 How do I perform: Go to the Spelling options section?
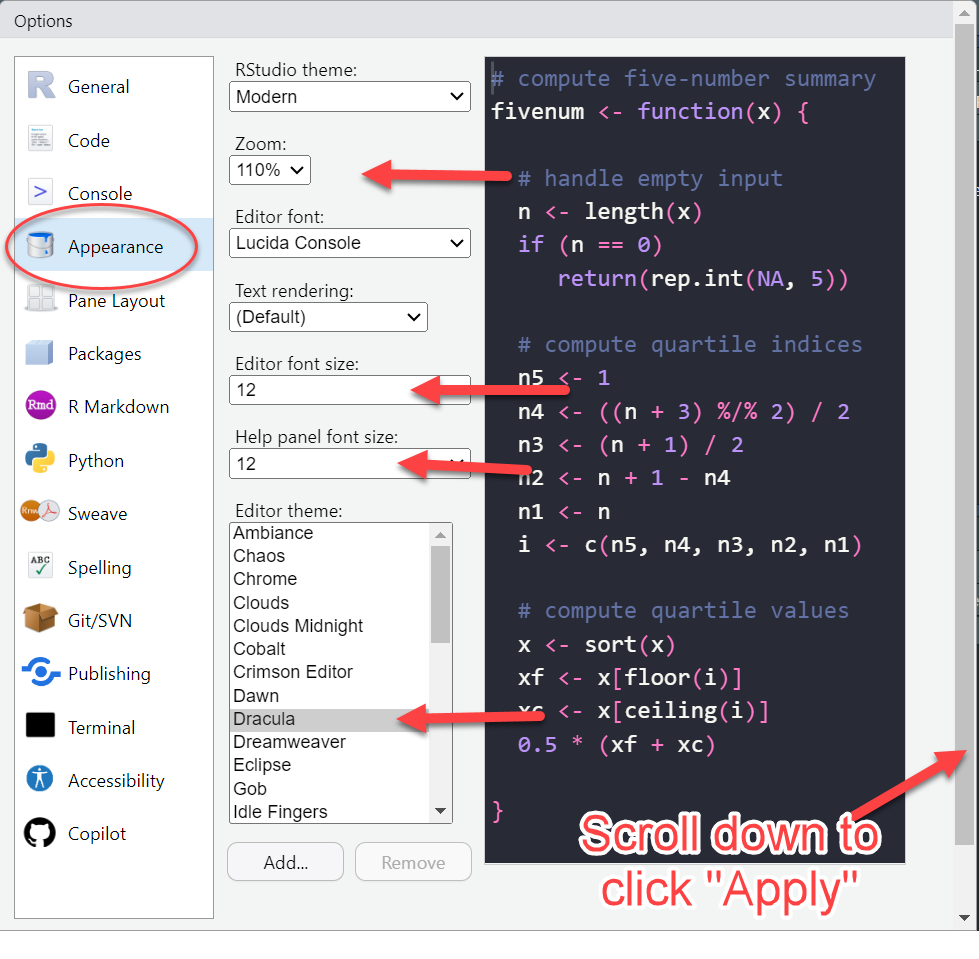99,567
